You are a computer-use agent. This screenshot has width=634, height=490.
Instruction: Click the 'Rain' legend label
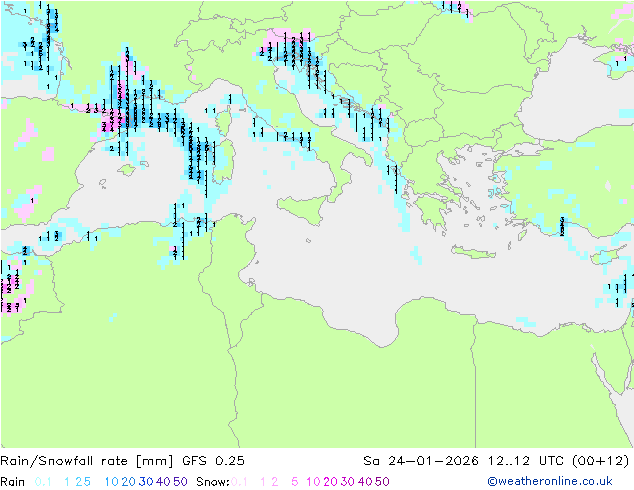tap(13, 482)
